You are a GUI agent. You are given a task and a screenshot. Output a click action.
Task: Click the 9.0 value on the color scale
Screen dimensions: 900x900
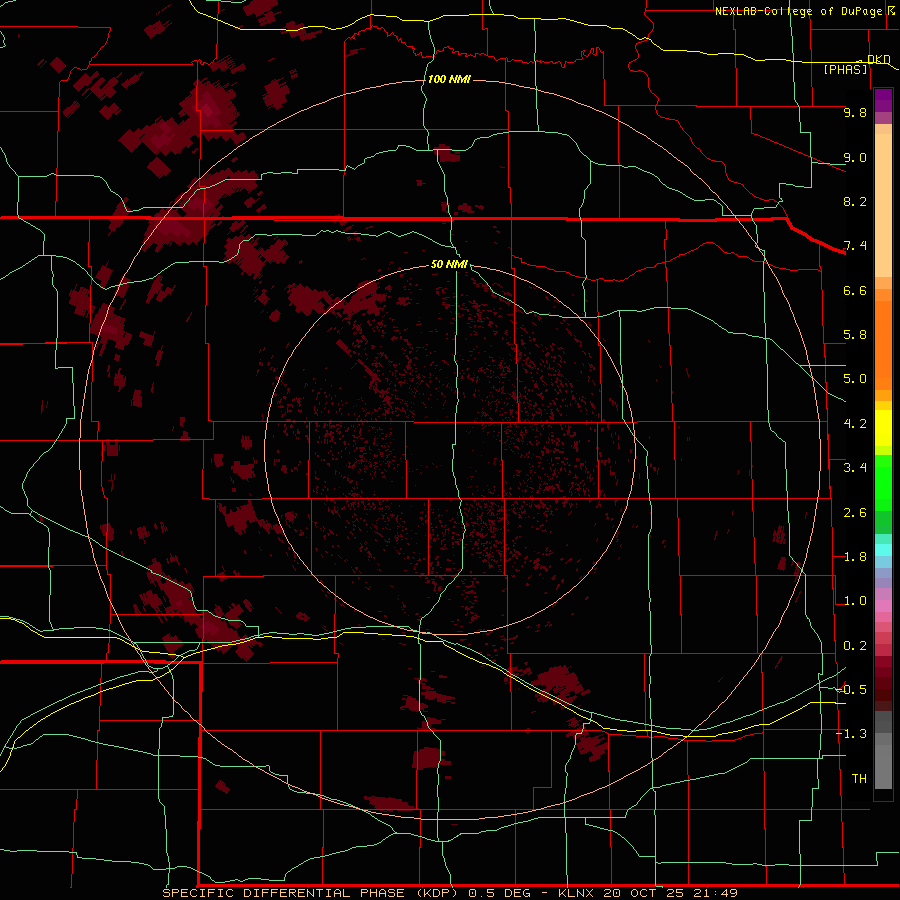click(x=855, y=157)
